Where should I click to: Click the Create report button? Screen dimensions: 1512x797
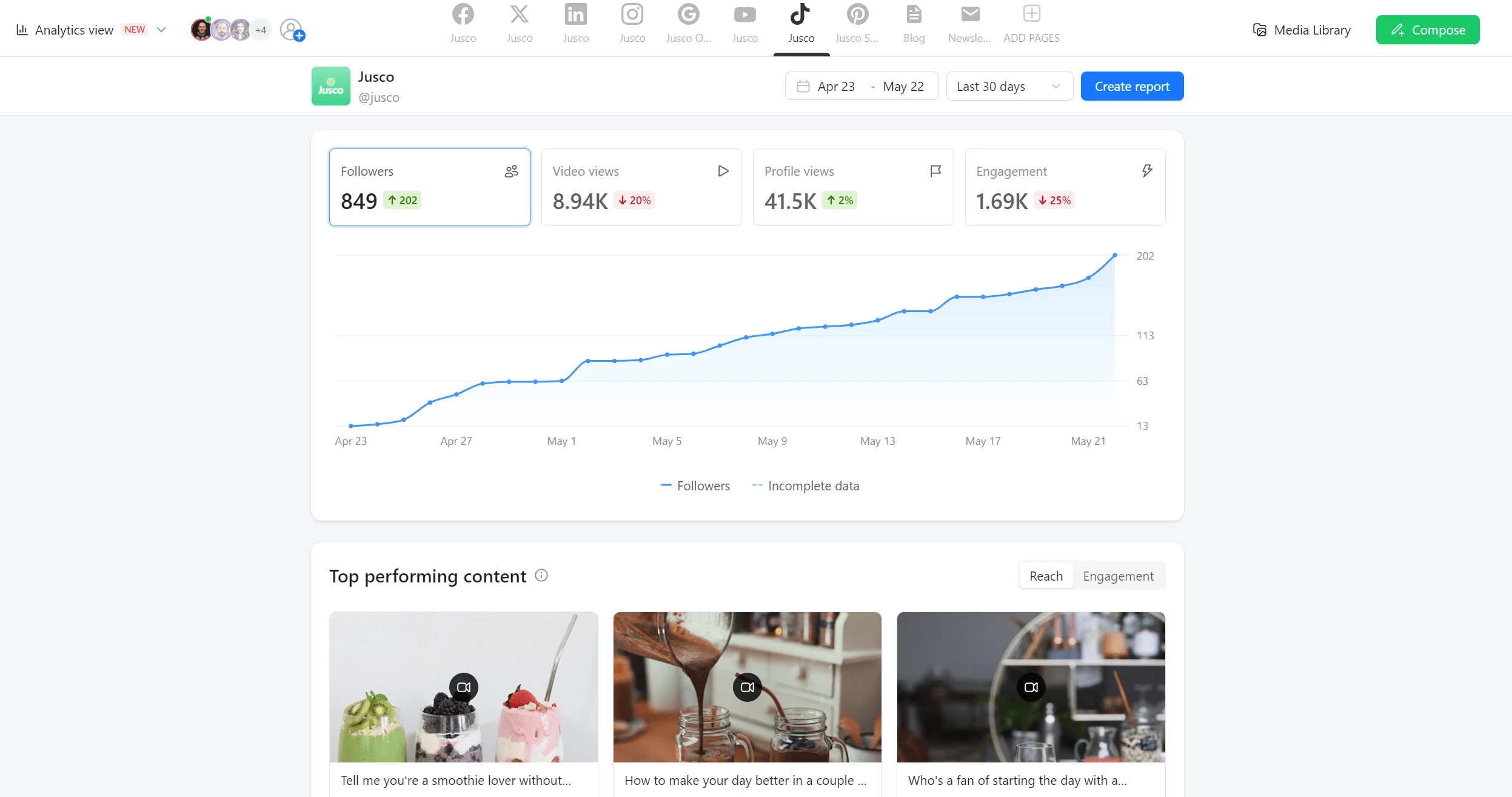click(1132, 86)
